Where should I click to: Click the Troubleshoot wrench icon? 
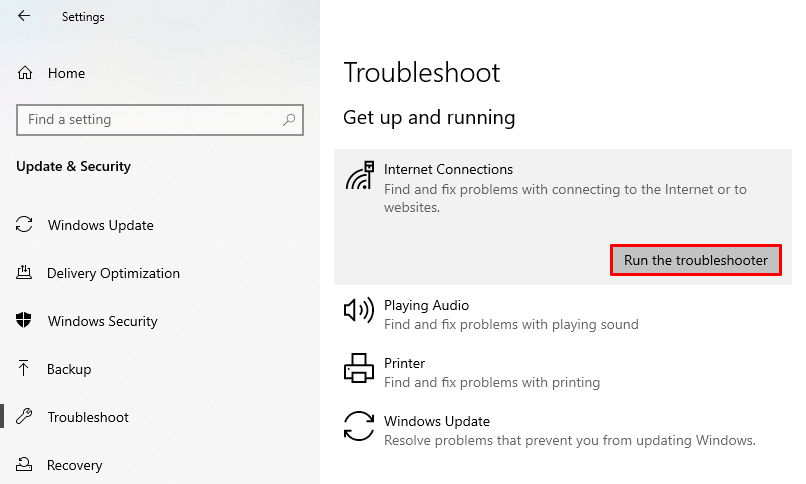[x=26, y=417]
